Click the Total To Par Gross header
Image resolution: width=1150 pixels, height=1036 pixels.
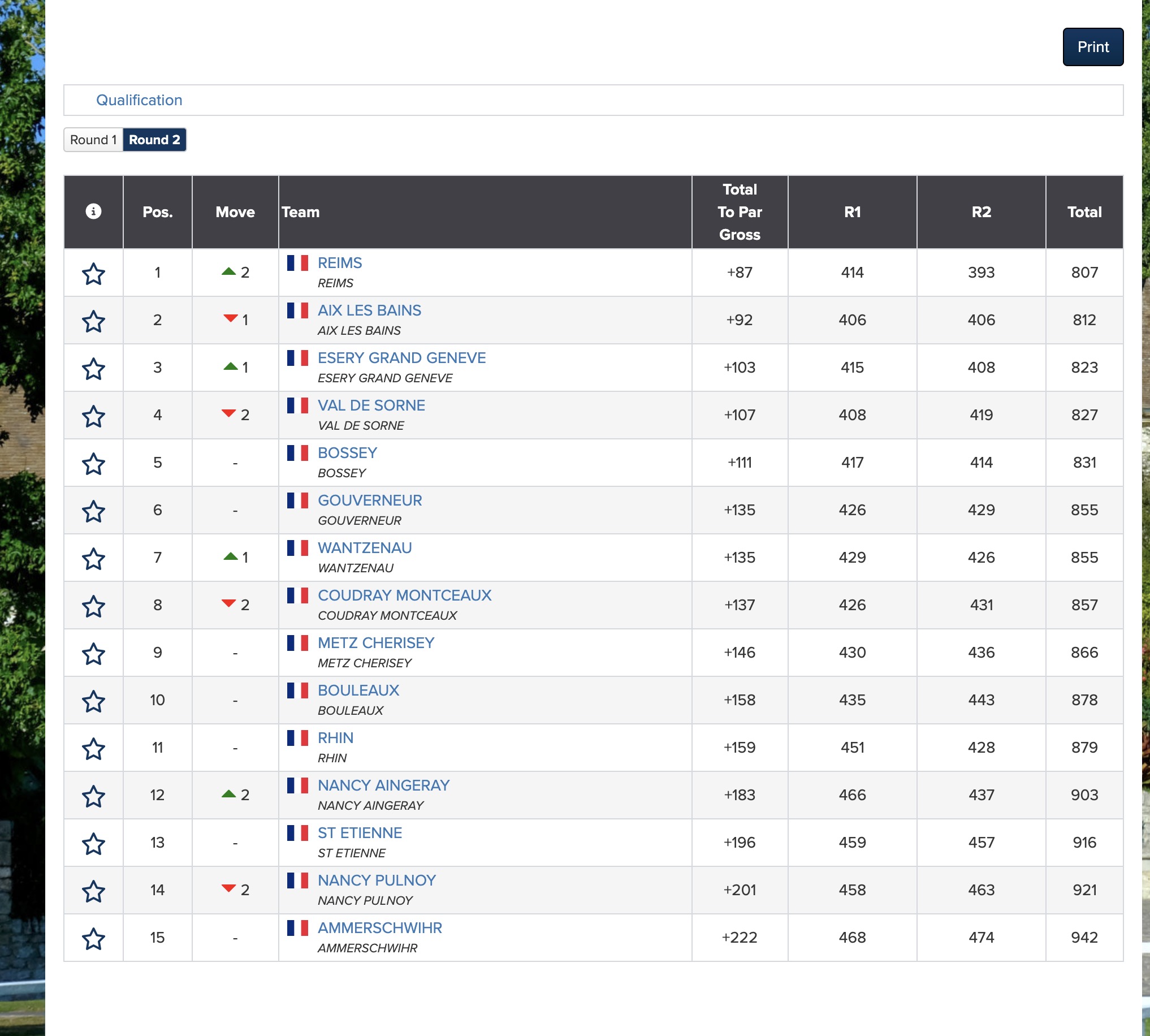point(740,212)
